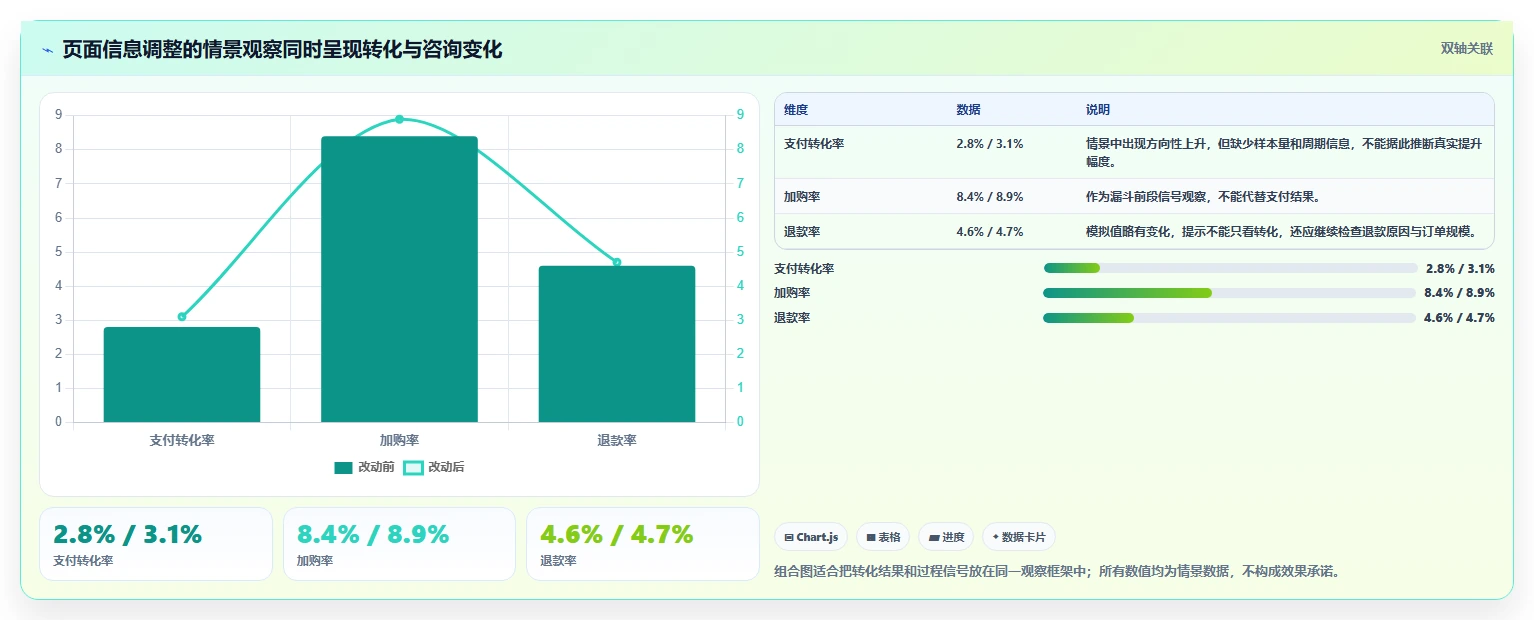
Task: Click the 4.6% / 4.7% progress value
Action: [1460, 318]
